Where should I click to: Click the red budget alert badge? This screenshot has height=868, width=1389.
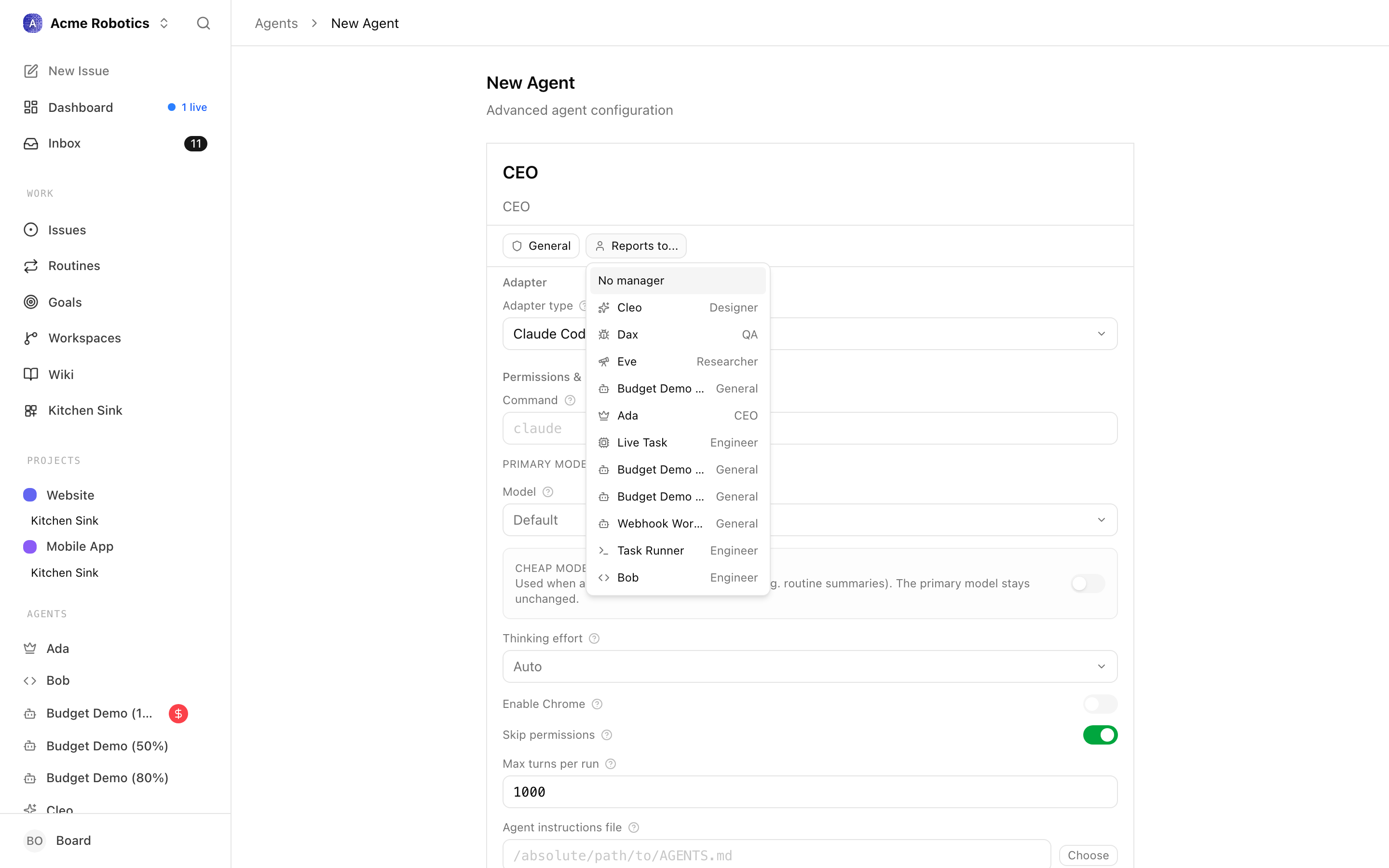point(178,714)
